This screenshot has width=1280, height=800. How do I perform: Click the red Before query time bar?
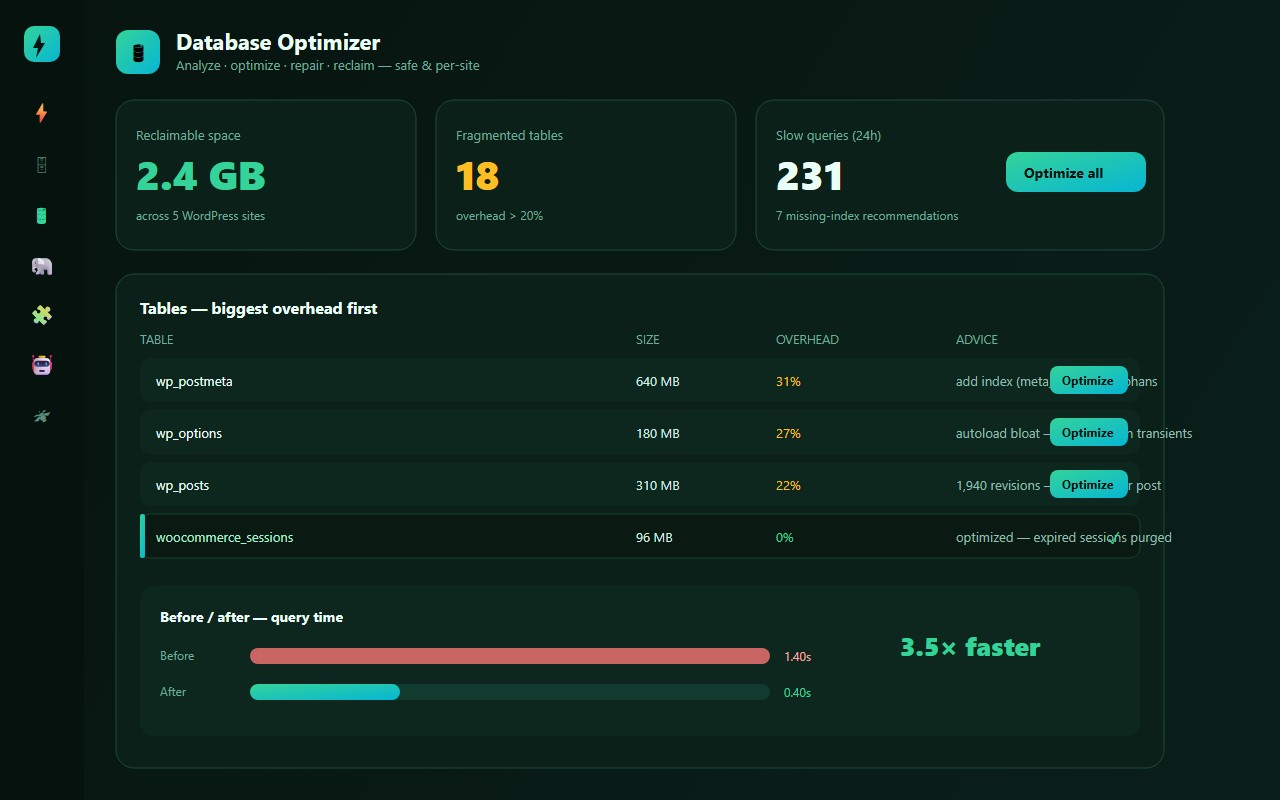510,656
